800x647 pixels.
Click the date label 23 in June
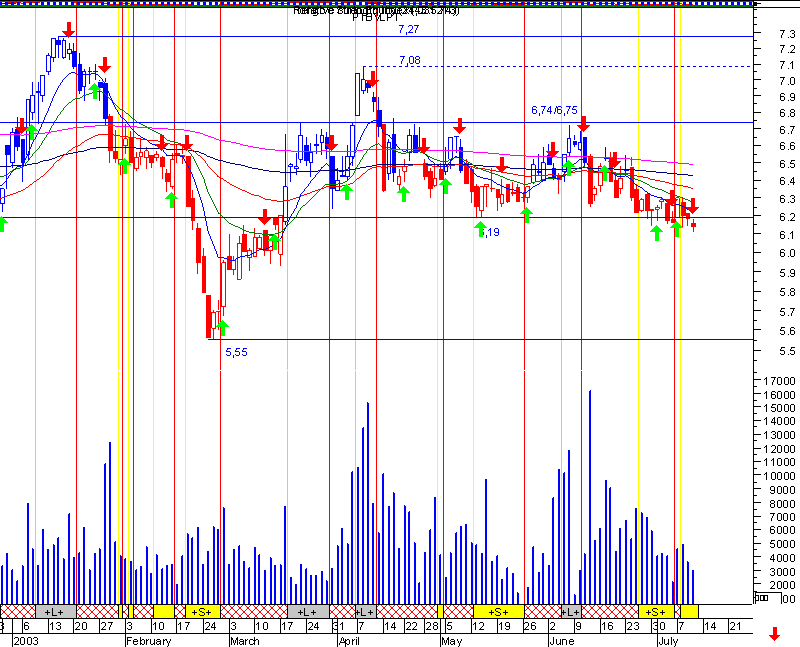[x=633, y=626]
